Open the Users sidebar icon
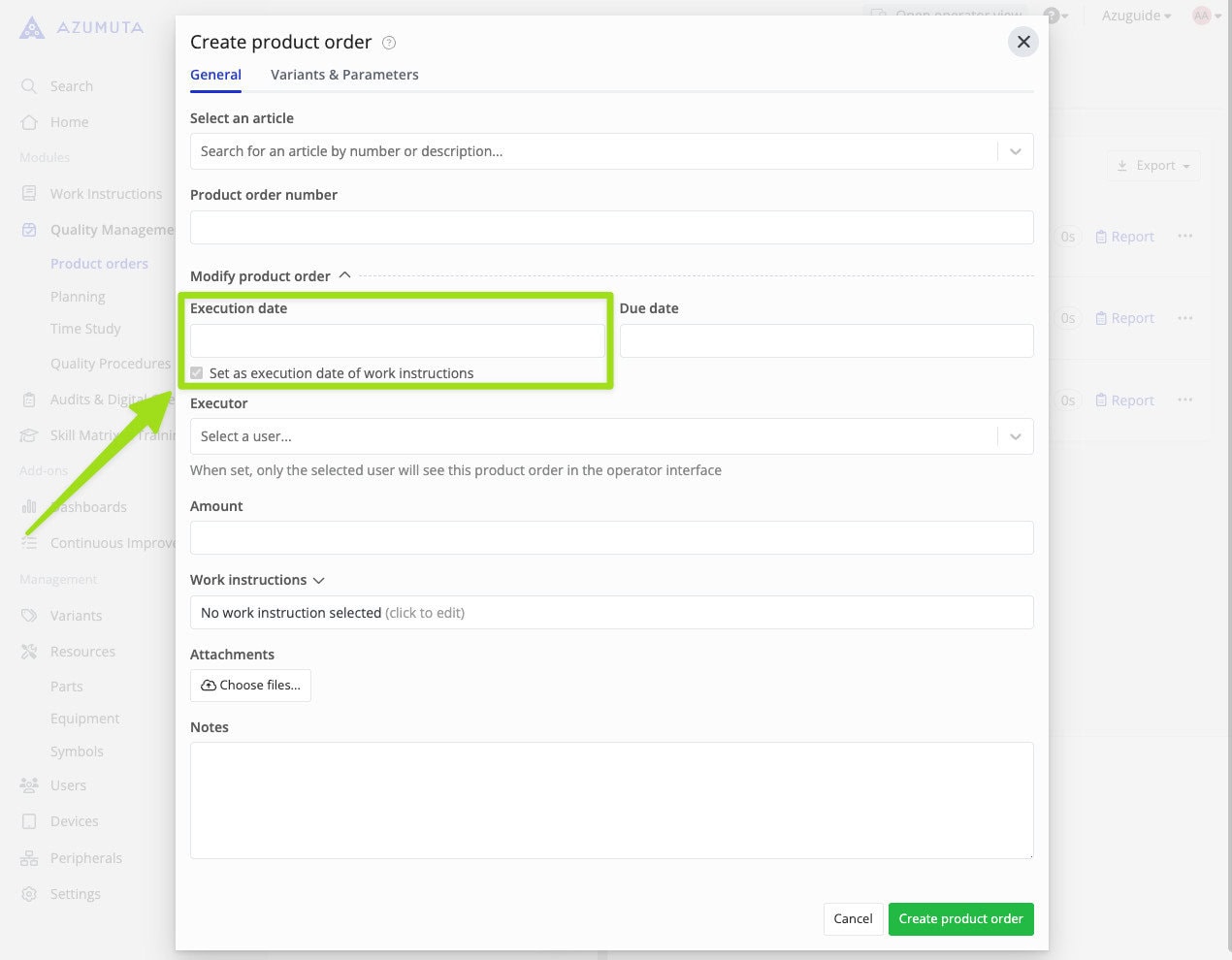This screenshot has height=960, width=1232. [x=29, y=784]
